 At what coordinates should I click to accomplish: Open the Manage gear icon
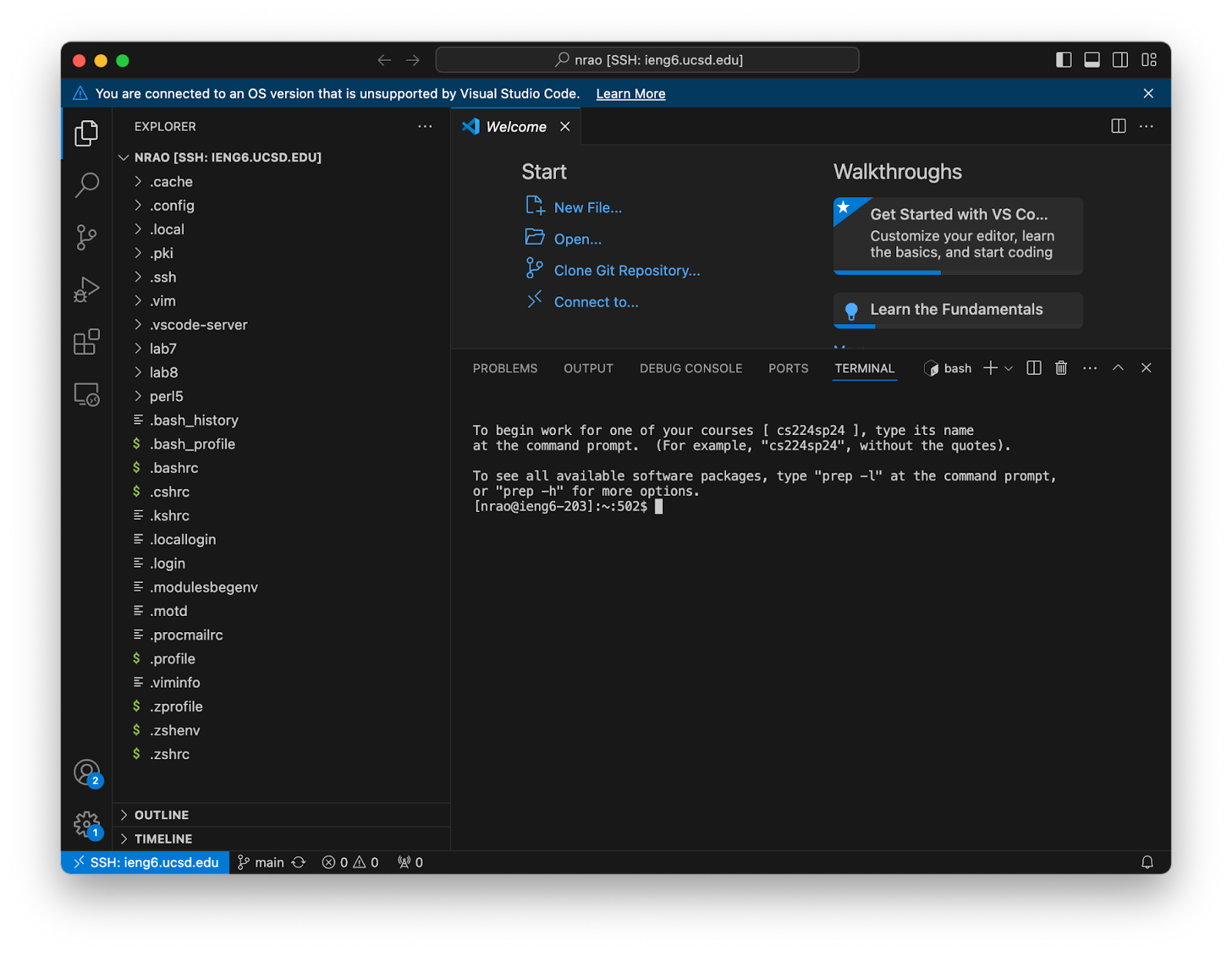(x=87, y=825)
